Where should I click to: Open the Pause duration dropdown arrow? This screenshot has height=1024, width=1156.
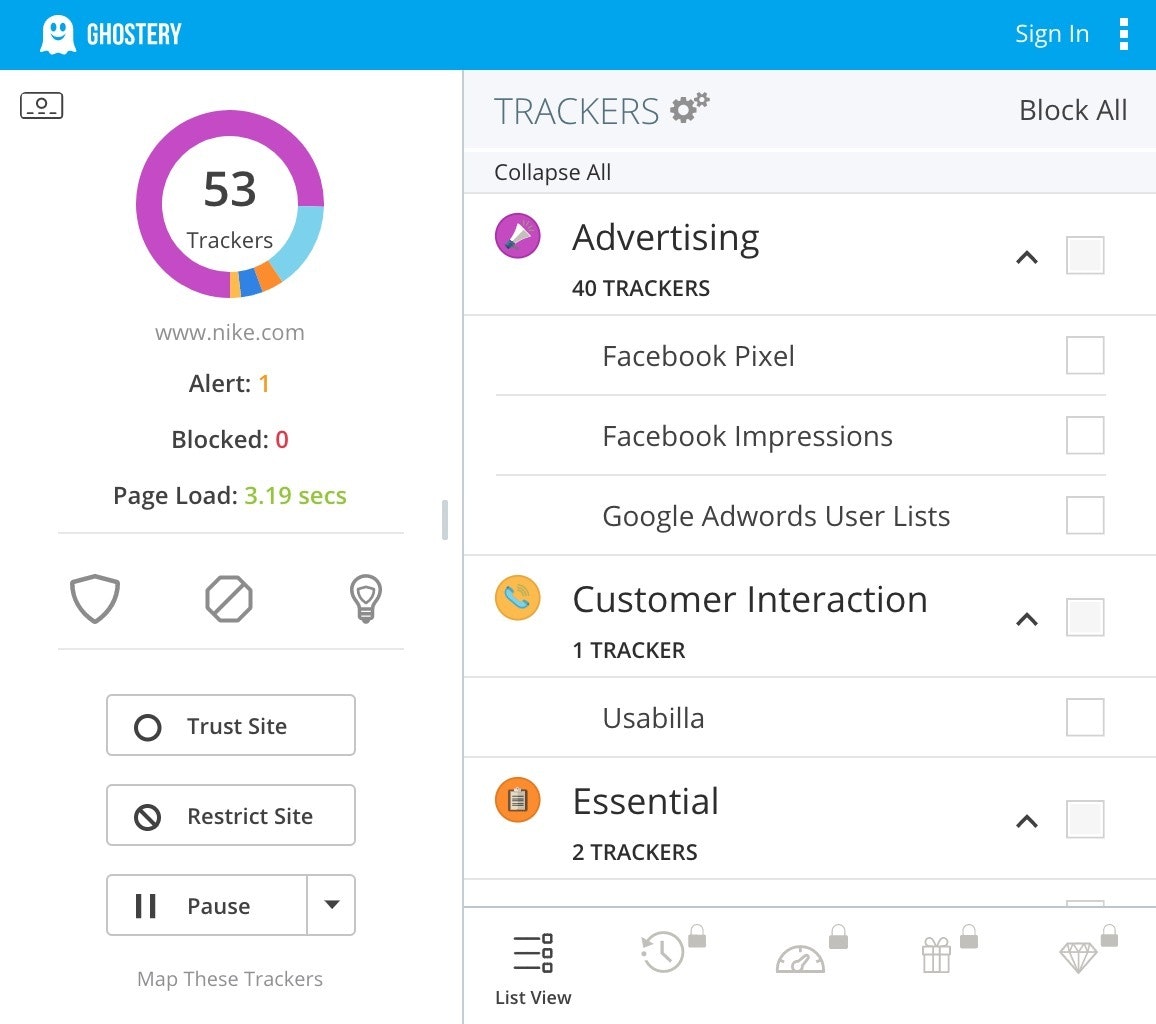click(x=332, y=905)
